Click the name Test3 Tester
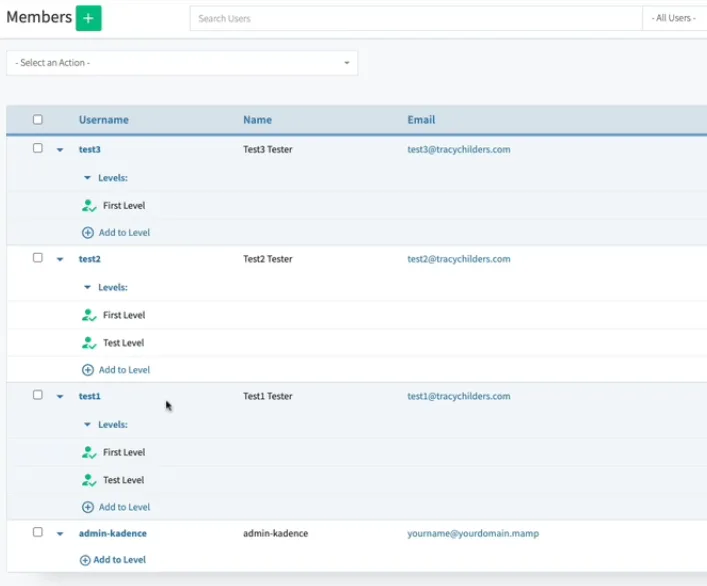 coord(268,149)
